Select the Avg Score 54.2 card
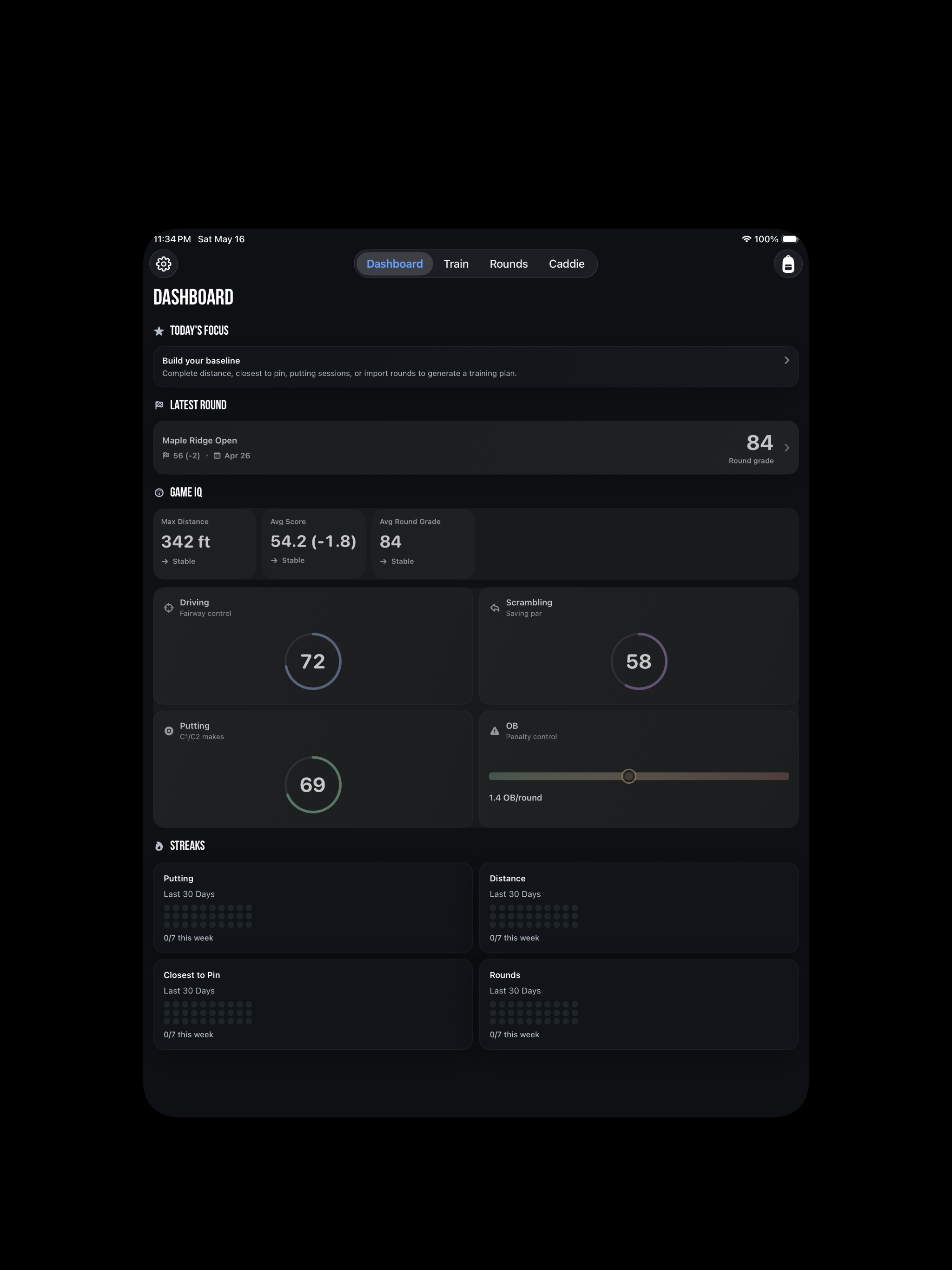 [x=314, y=544]
